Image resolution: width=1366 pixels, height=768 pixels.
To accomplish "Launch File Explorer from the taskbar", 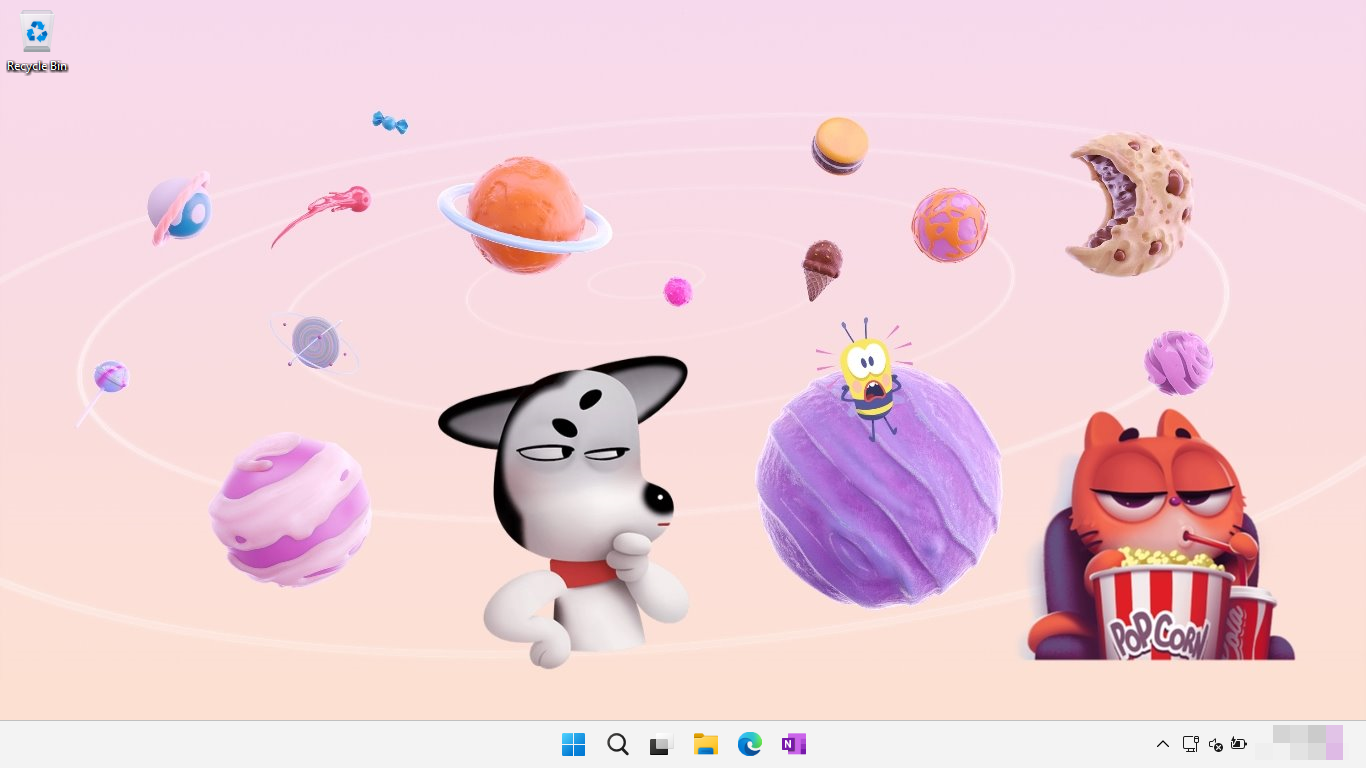I will [x=705, y=744].
